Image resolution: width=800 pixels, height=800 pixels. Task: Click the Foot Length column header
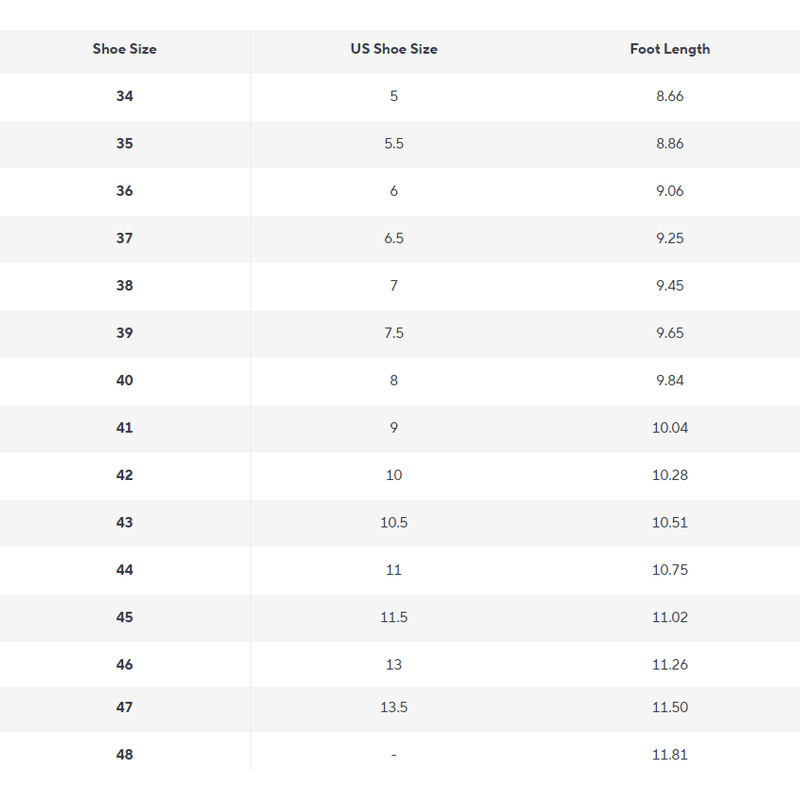pos(669,49)
